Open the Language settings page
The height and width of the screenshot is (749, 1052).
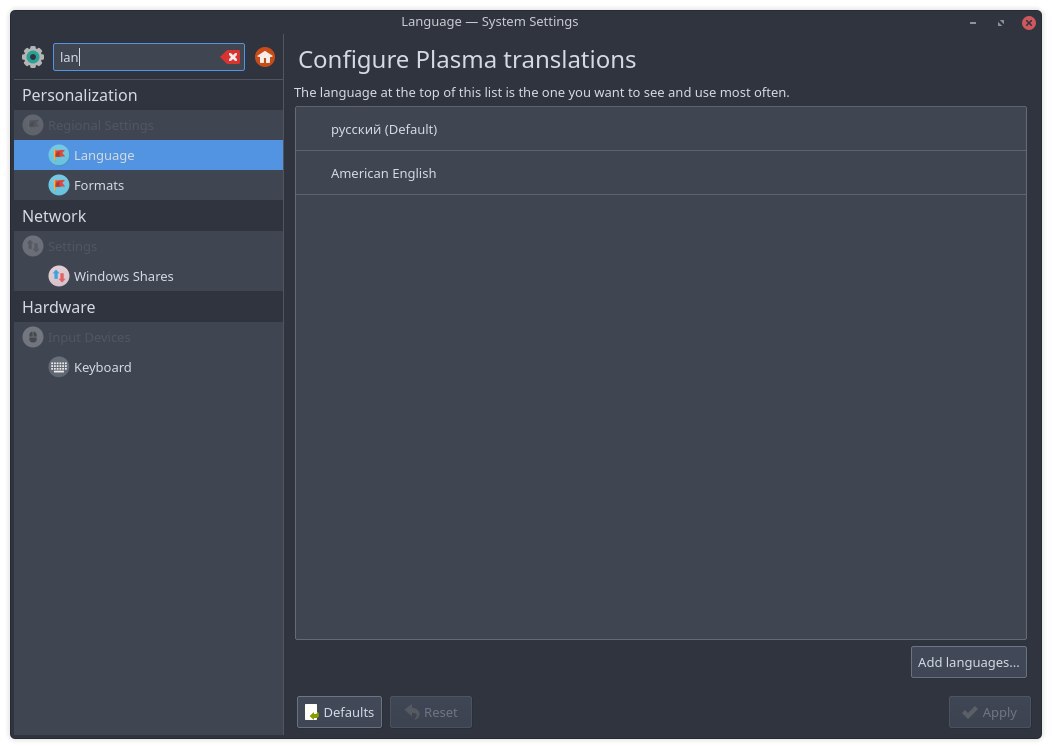[148, 155]
